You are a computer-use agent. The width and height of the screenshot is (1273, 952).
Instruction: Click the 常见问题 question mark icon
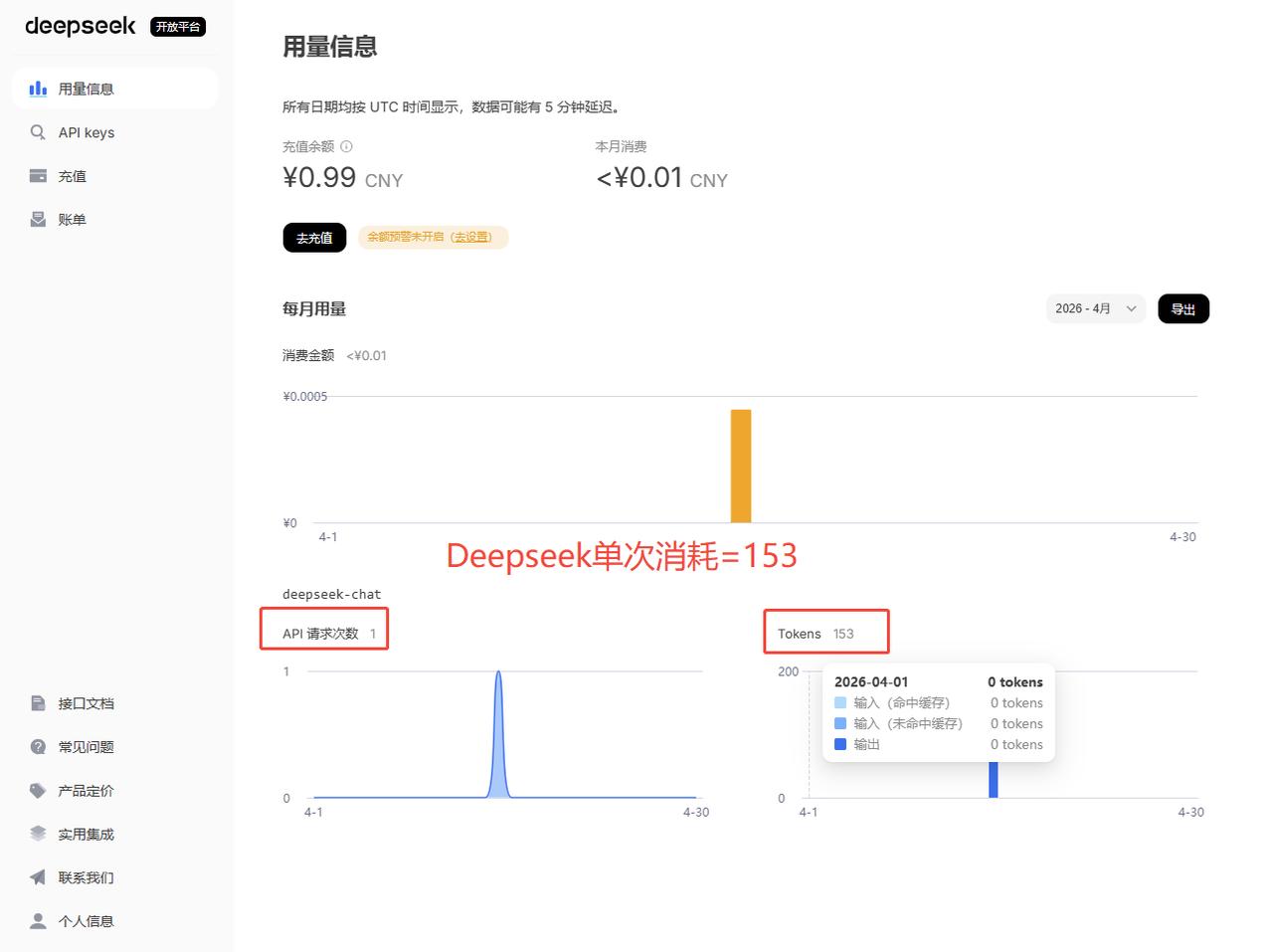[x=37, y=746]
